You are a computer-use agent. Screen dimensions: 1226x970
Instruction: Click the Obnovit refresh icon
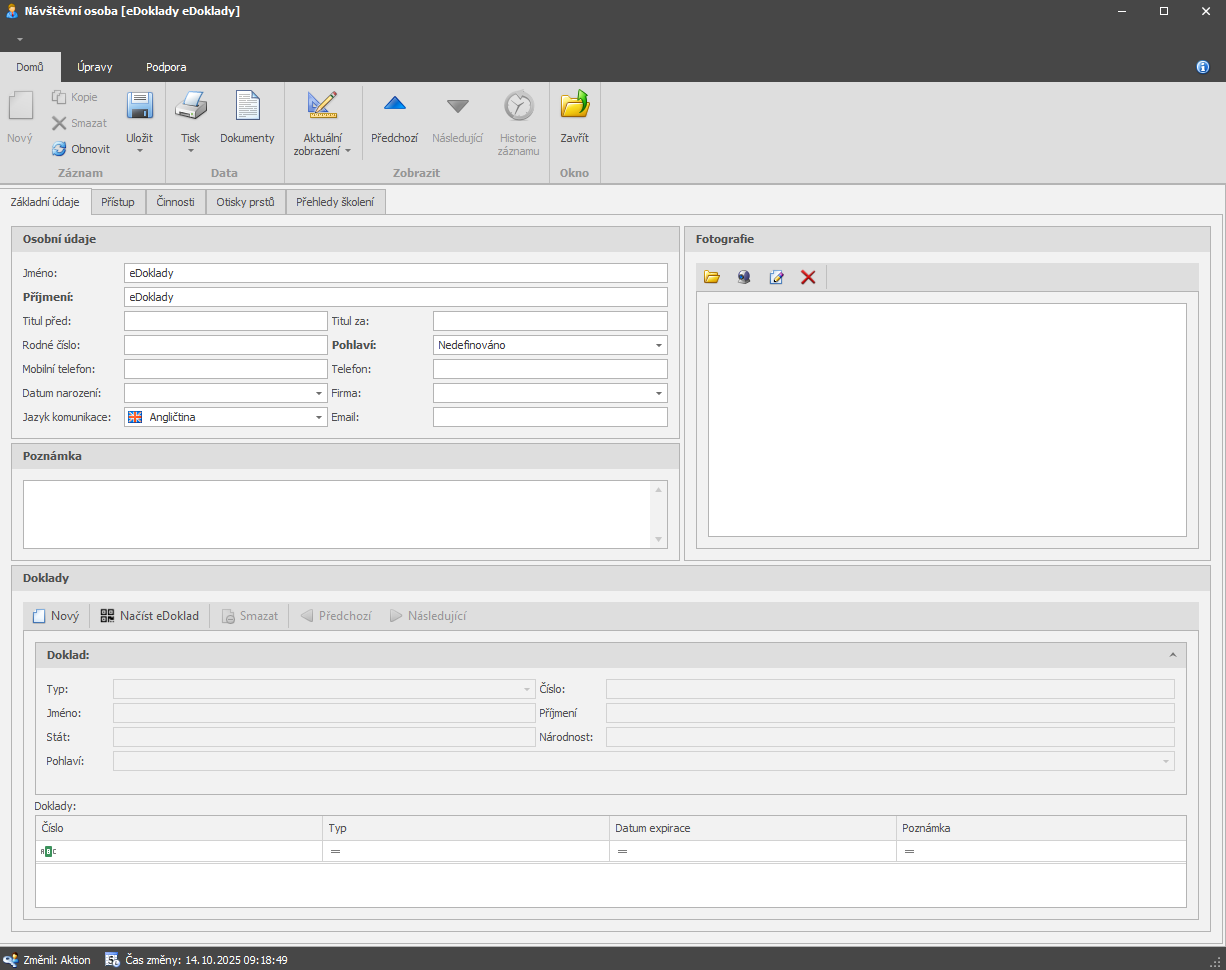(x=59, y=149)
